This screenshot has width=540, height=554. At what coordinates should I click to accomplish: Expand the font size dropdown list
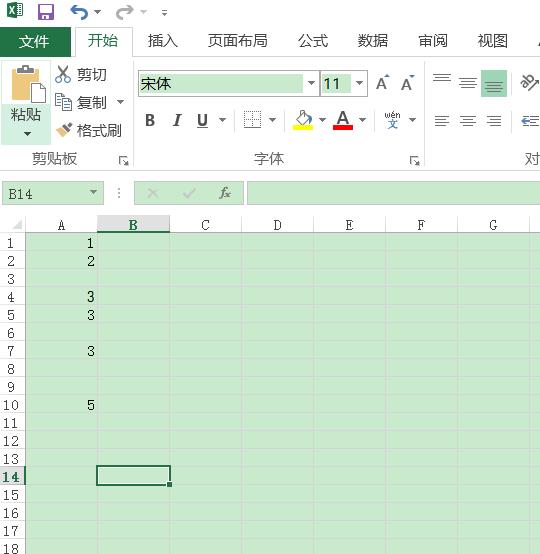[359, 83]
